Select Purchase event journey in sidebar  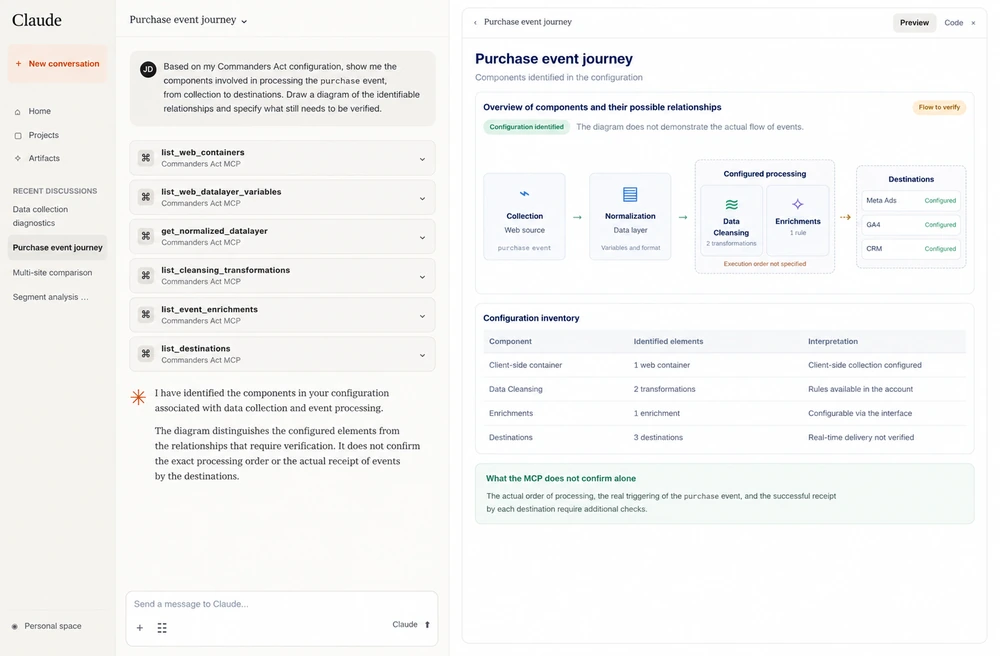(57, 247)
